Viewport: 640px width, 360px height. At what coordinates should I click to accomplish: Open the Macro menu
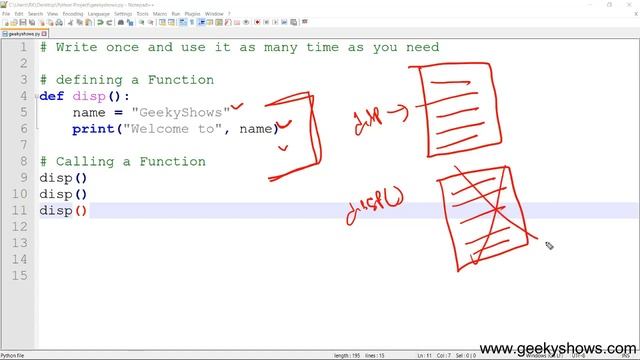click(x=160, y=14)
